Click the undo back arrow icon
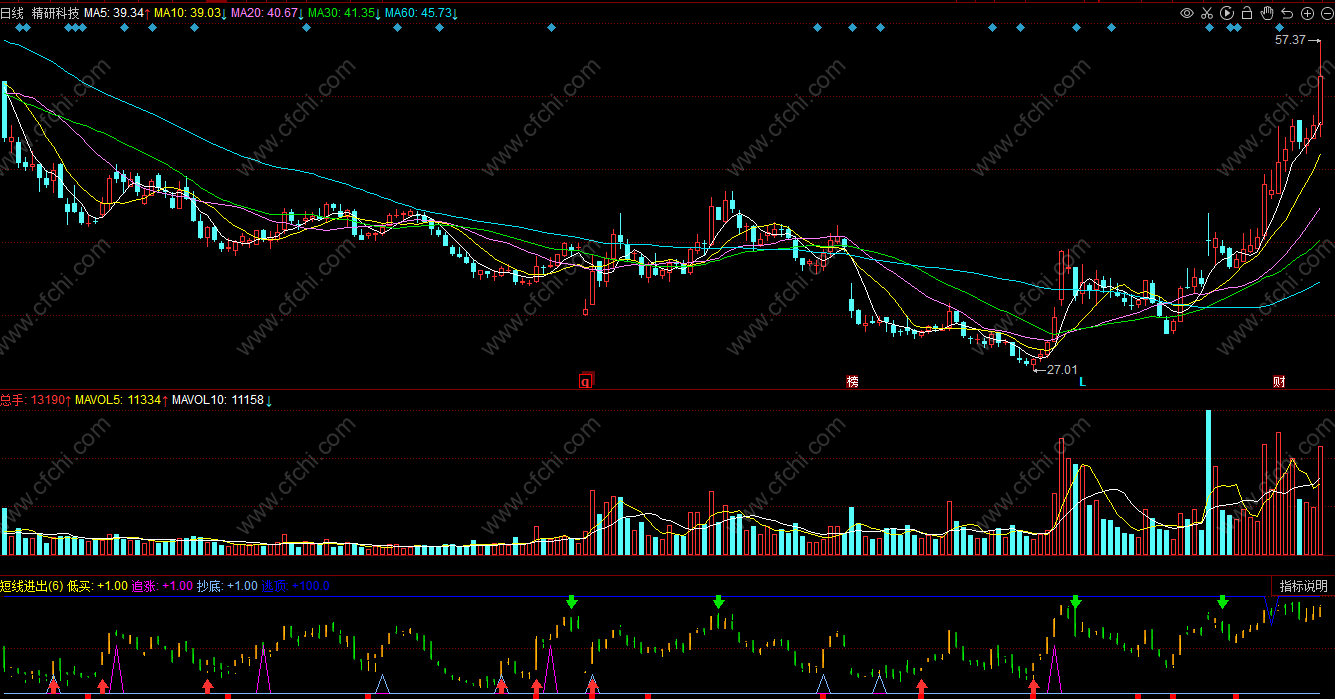1335x699 pixels. [x=1287, y=13]
